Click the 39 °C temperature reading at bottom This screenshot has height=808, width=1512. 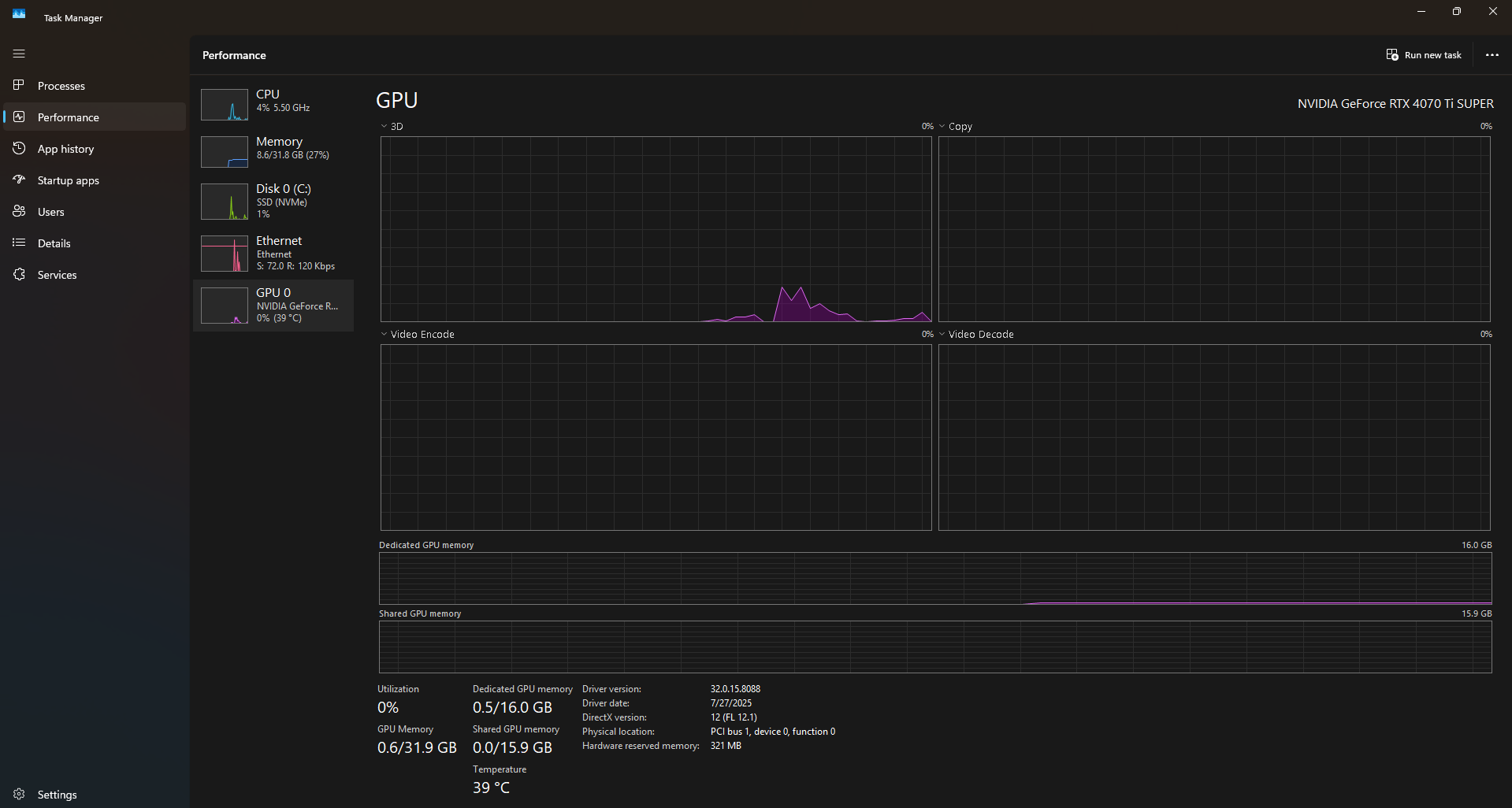click(491, 788)
